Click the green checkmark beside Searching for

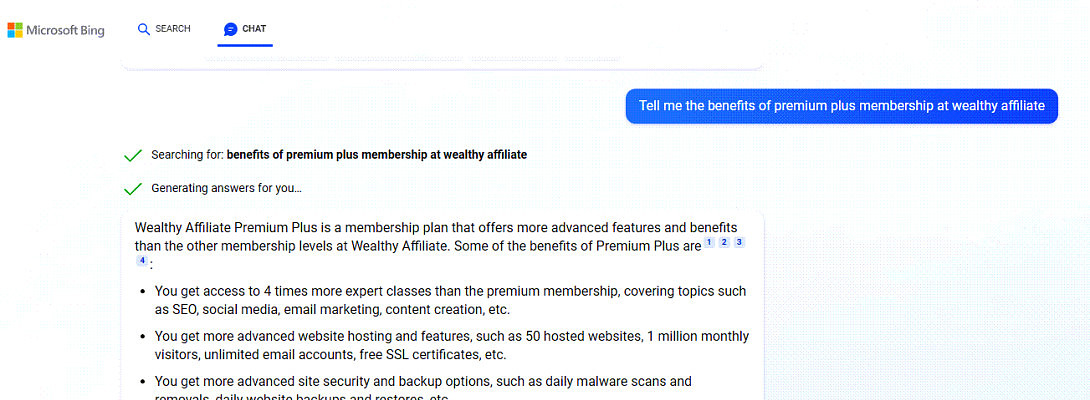coord(132,155)
